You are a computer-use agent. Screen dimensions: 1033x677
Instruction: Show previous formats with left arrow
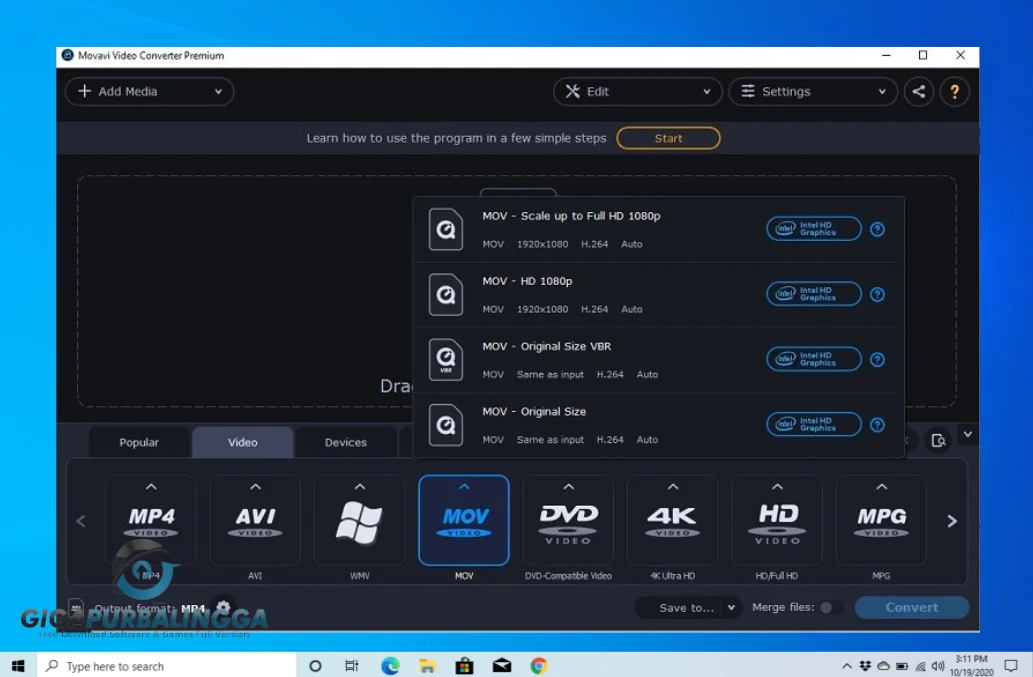(x=81, y=521)
